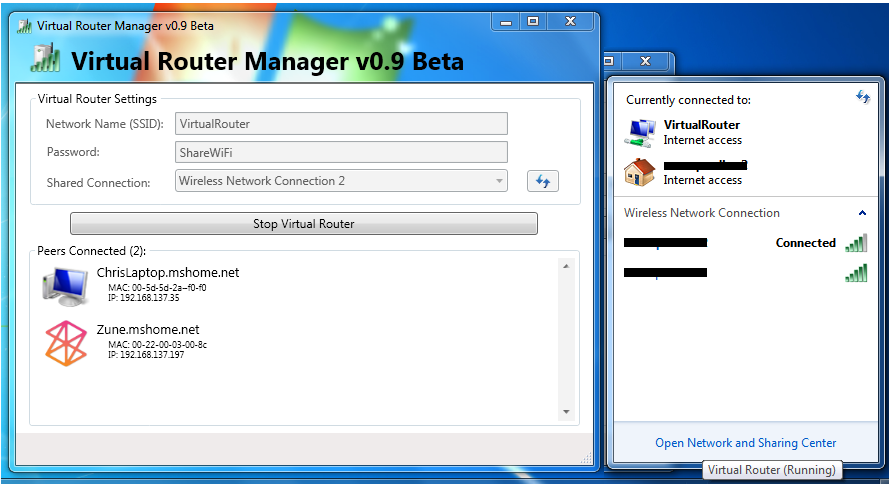Click the house icon for home network
Screen dimensions: 889x484
pos(640,172)
